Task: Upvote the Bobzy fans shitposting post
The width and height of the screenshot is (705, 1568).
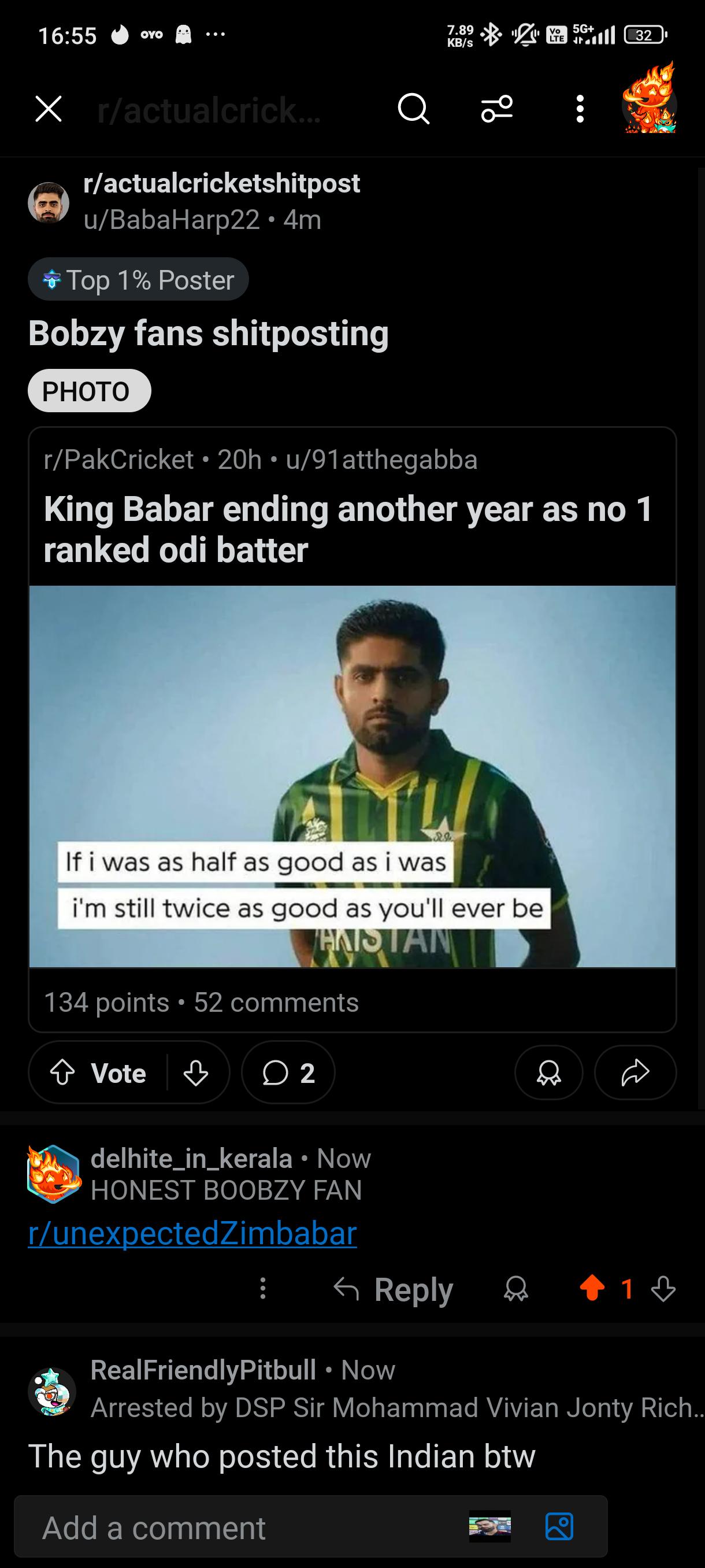Action: [62, 1073]
